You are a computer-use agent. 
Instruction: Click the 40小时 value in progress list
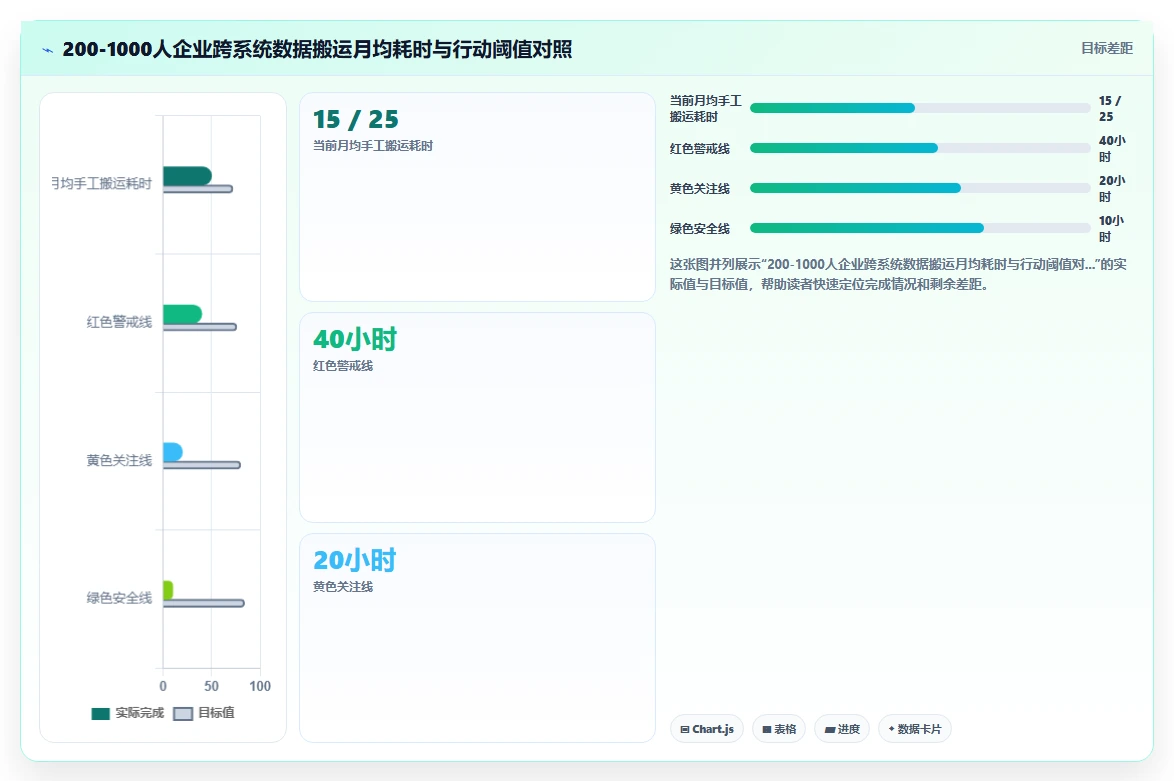pyautogui.click(x=1112, y=148)
